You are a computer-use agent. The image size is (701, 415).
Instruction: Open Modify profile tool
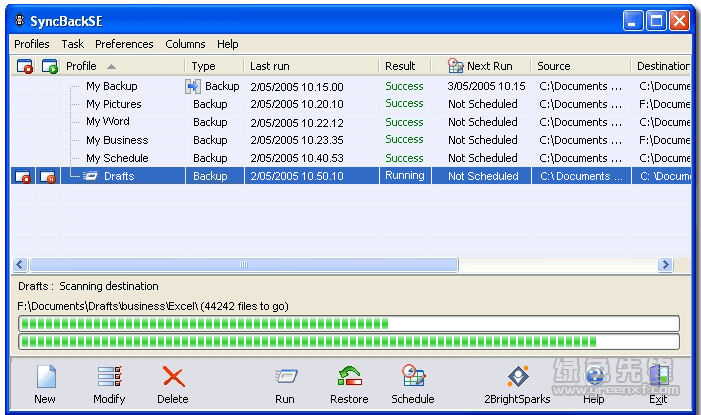coord(110,377)
